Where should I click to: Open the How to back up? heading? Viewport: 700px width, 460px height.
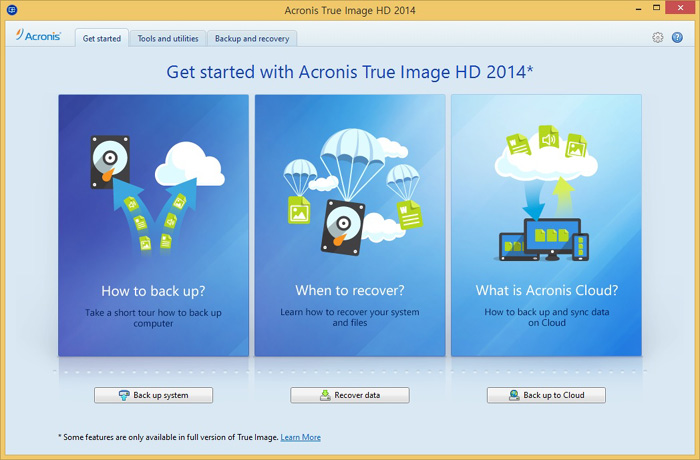coord(153,291)
